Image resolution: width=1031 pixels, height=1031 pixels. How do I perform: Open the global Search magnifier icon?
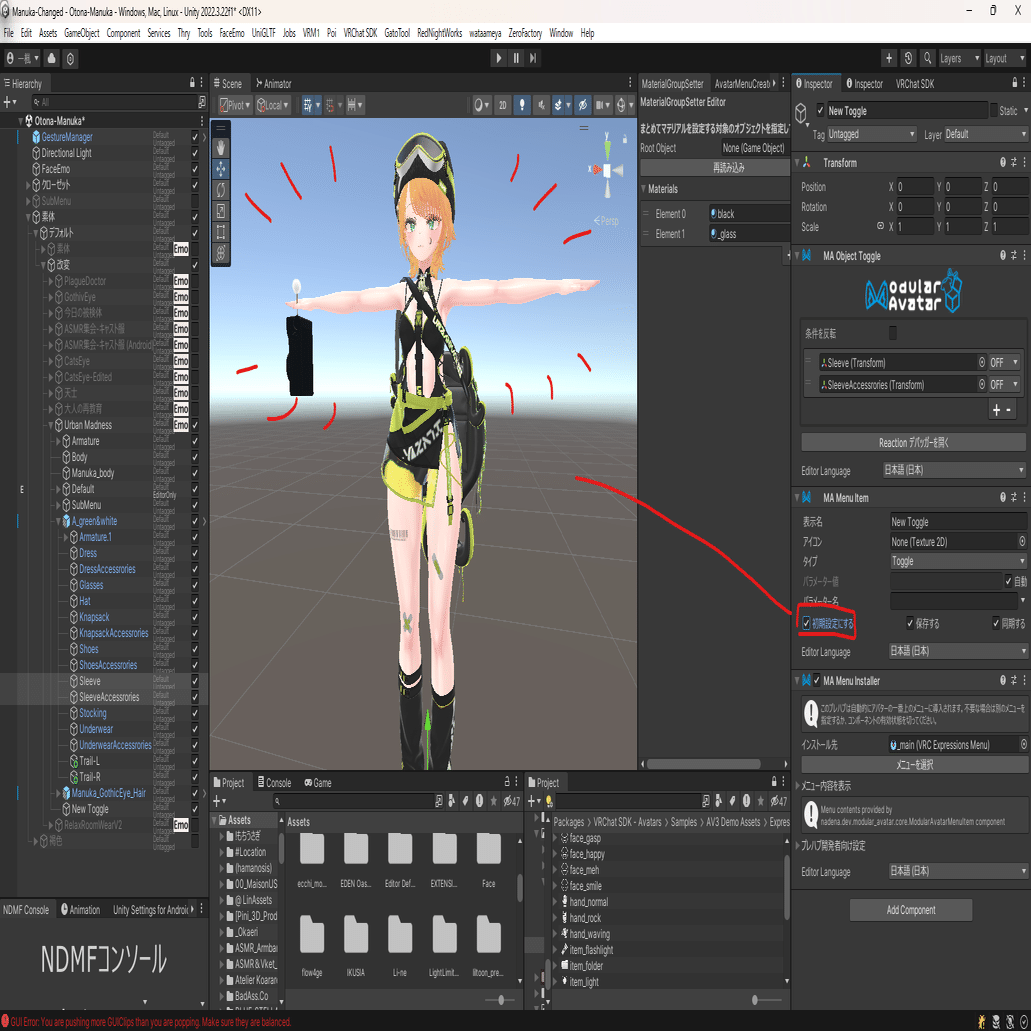click(x=927, y=58)
